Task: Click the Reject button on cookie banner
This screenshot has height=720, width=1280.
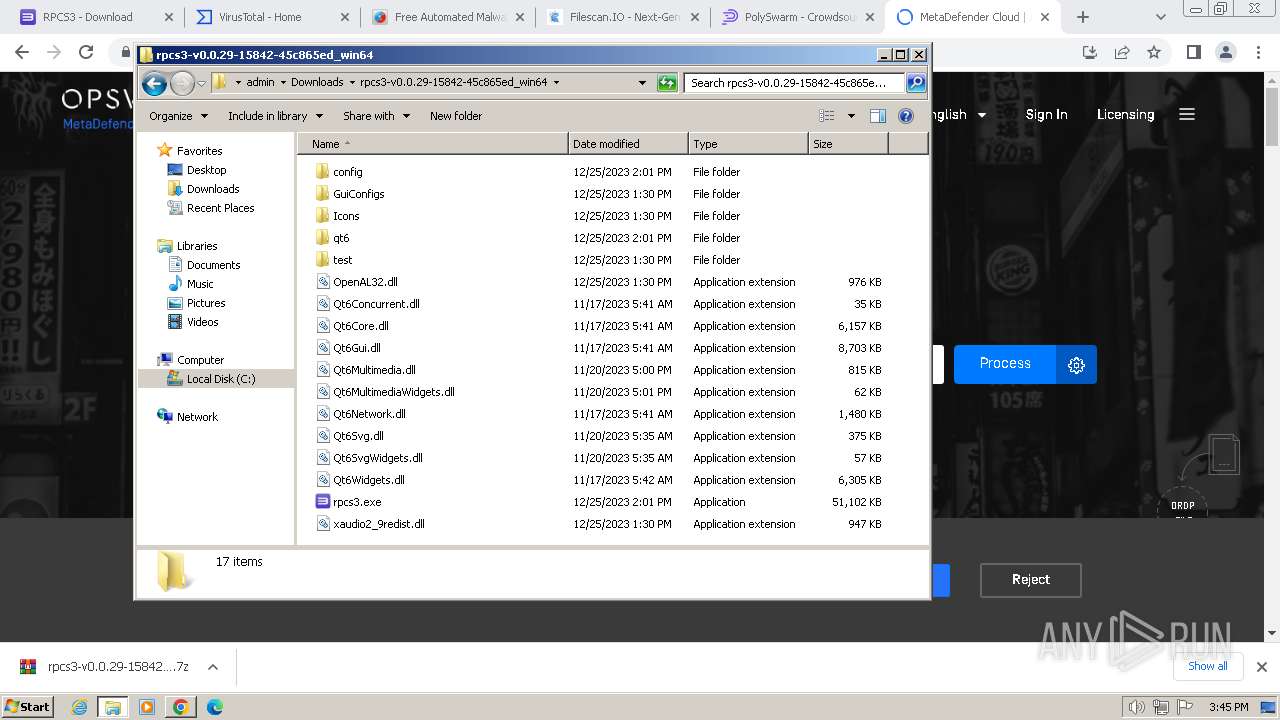Action: tap(1030, 580)
